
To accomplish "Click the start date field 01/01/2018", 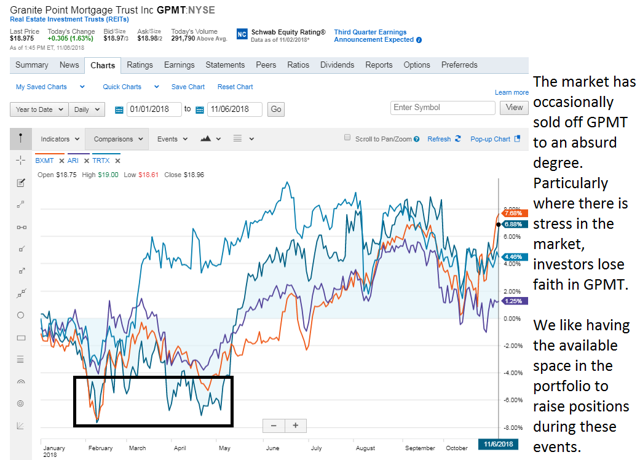I will (154, 109).
